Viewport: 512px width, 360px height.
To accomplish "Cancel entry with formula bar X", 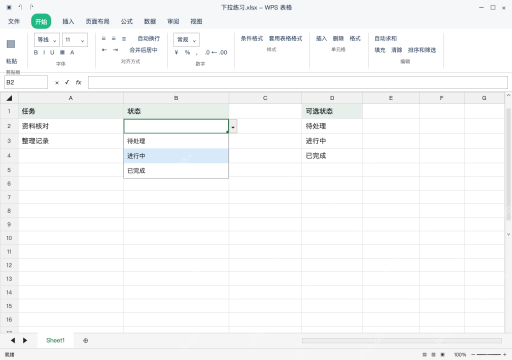I will tap(57, 83).
